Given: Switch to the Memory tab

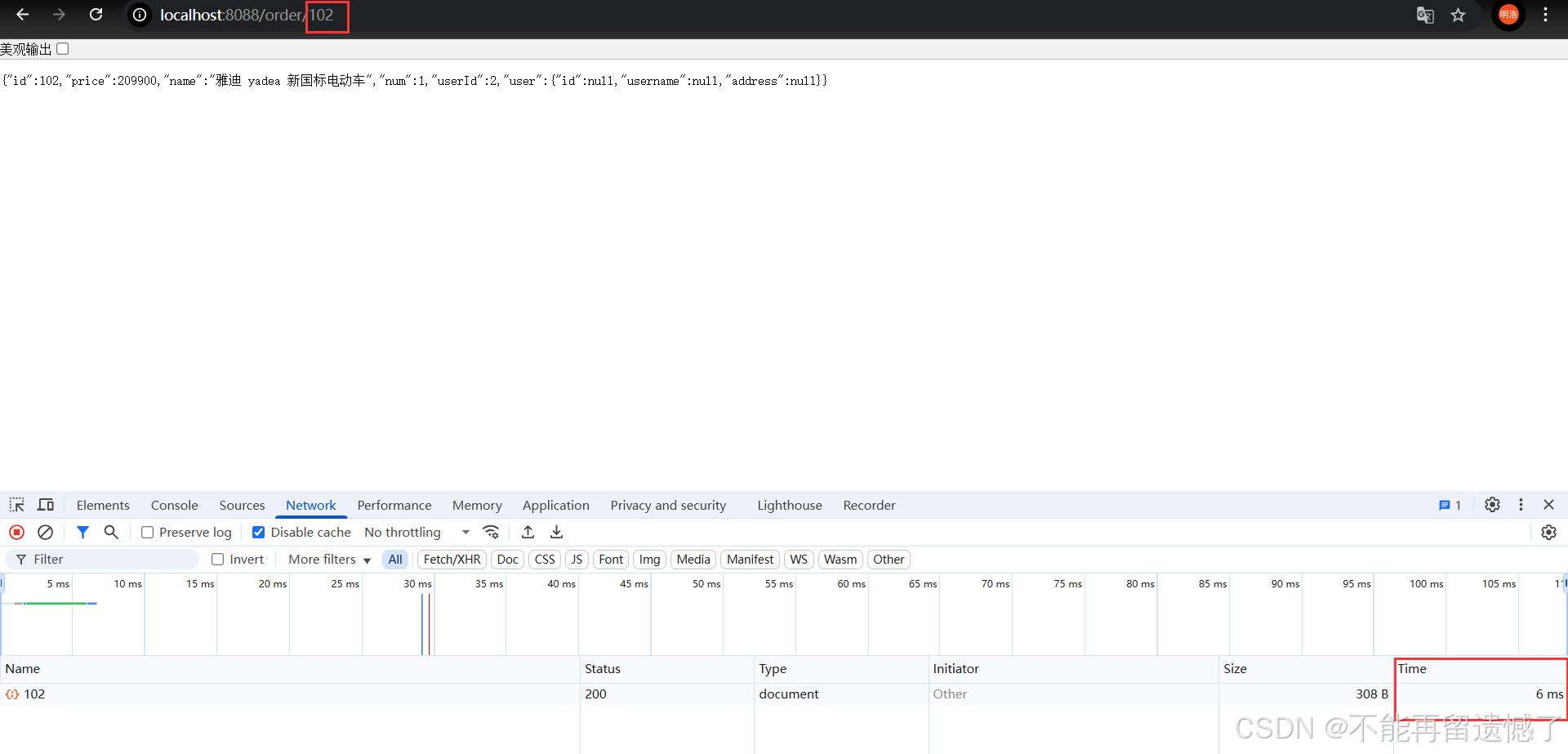Looking at the screenshot, I should (x=477, y=505).
